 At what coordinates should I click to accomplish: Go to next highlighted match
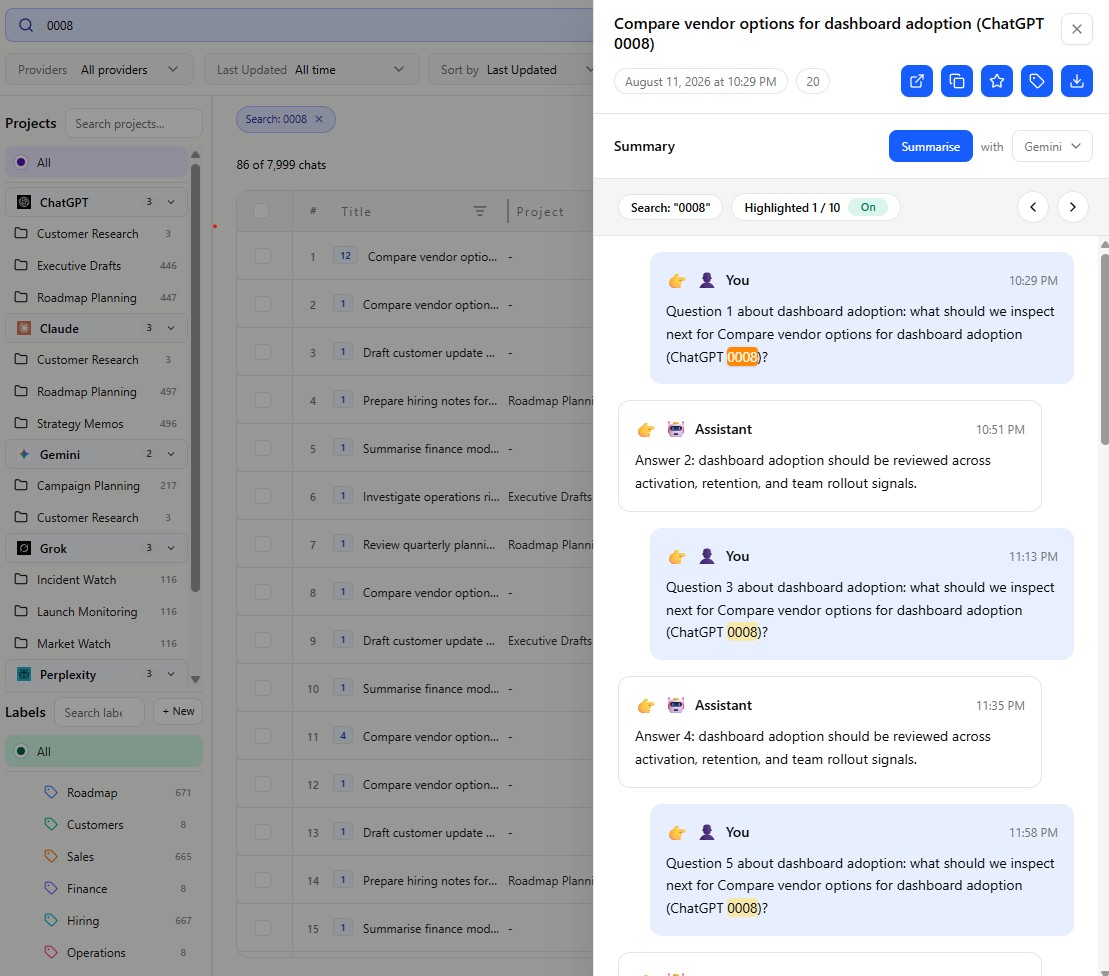pyautogui.click(x=1072, y=207)
